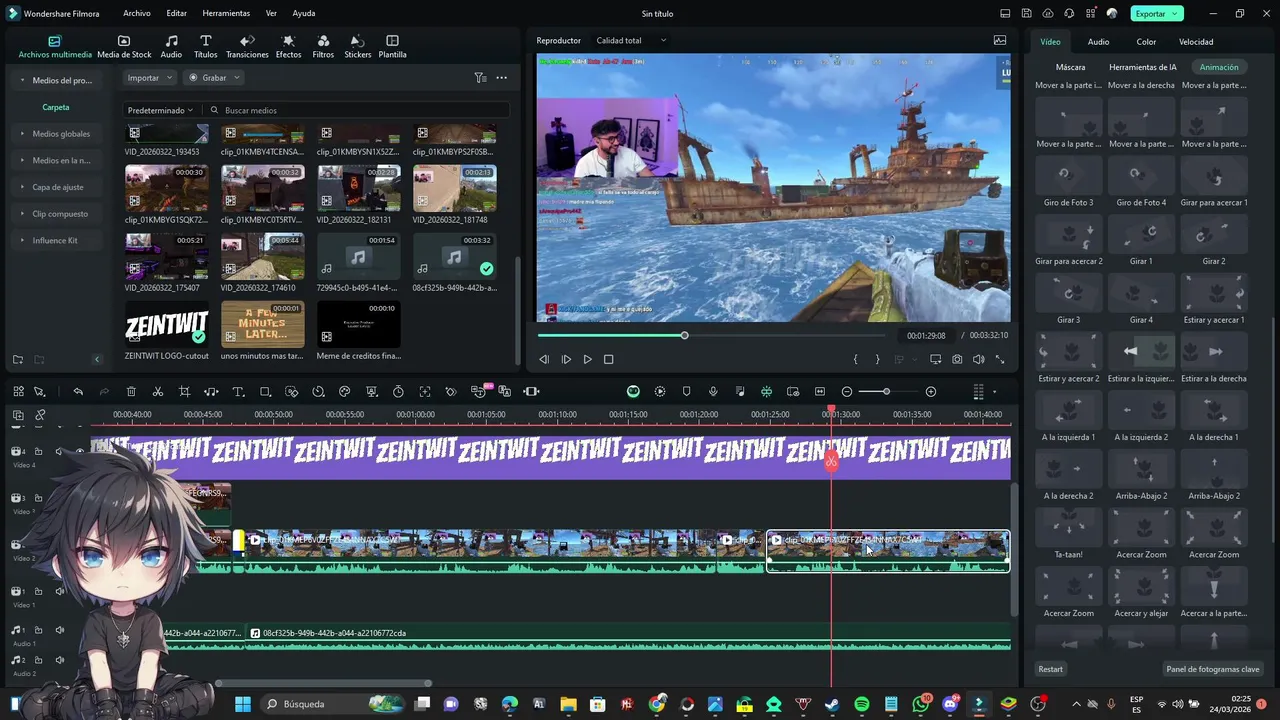The image size is (1280, 720).
Task: Open the image stats icon above the preview
Action: 1000,40
